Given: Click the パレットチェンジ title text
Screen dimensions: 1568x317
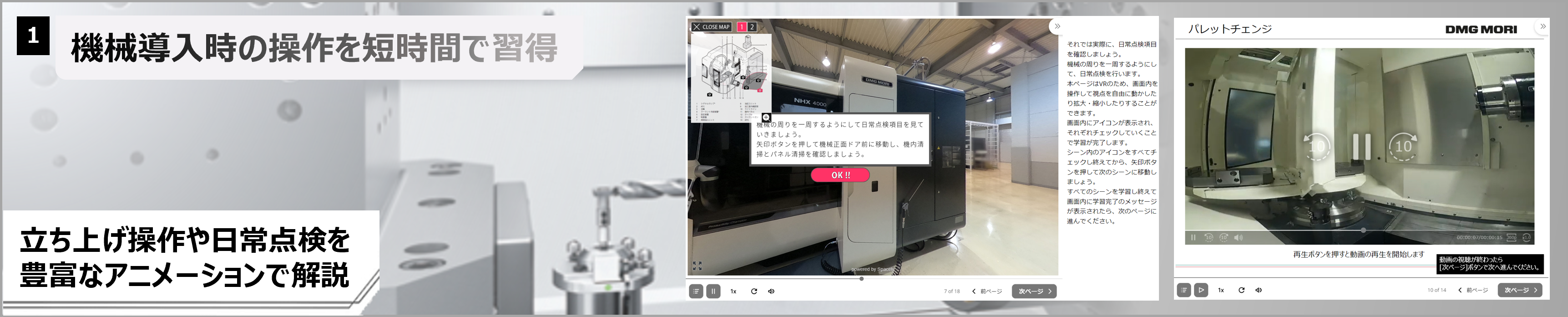Looking at the screenshot, I should pos(1230,29).
